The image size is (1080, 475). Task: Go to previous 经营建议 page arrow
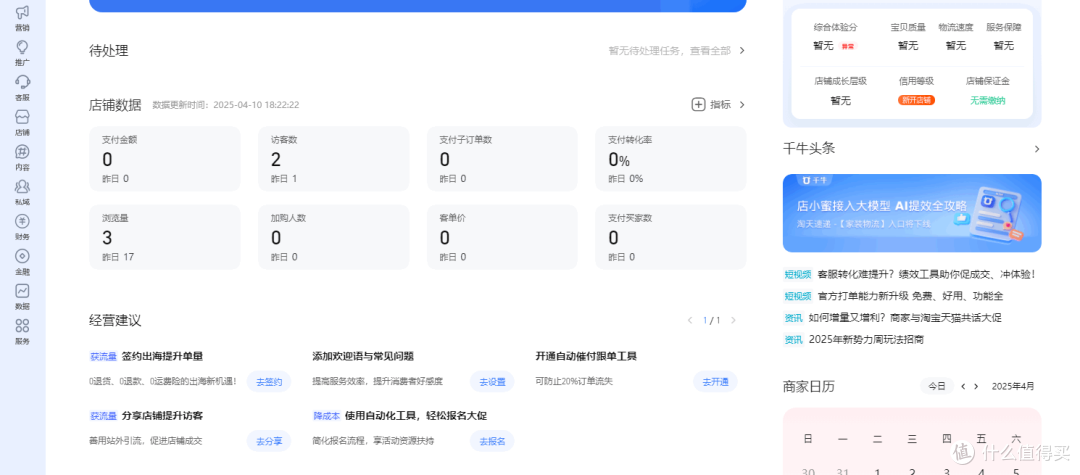coord(689,320)
